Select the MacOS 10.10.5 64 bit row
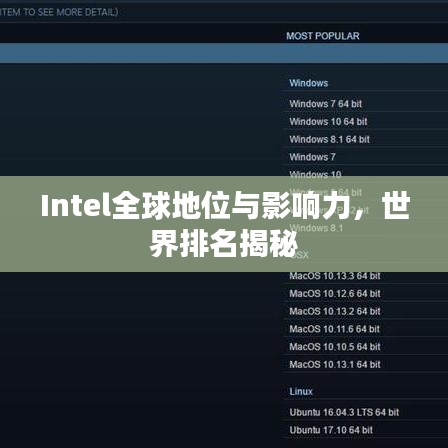Image resolution: width=448 pixels, height=448 pixels. coord(335,347)
